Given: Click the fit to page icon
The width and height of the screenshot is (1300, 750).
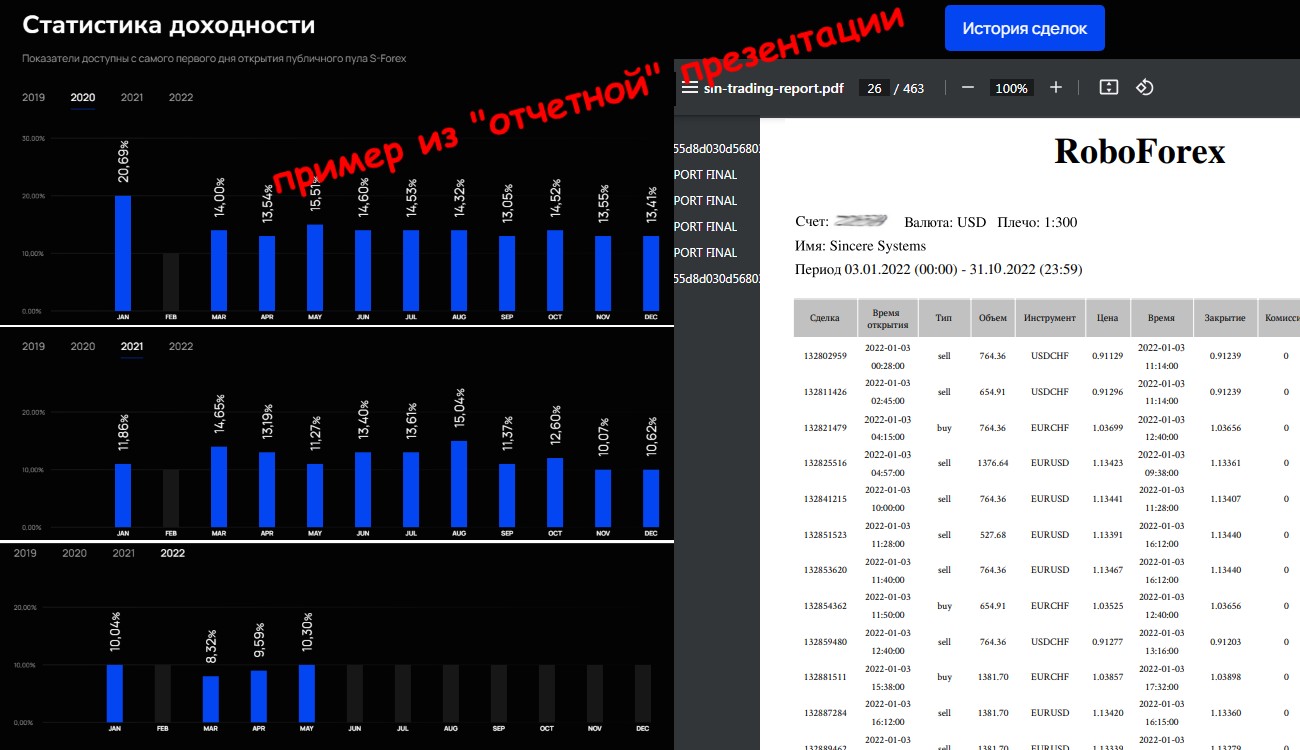Looking at the screenshot, I should click(x=1108, y=88).
